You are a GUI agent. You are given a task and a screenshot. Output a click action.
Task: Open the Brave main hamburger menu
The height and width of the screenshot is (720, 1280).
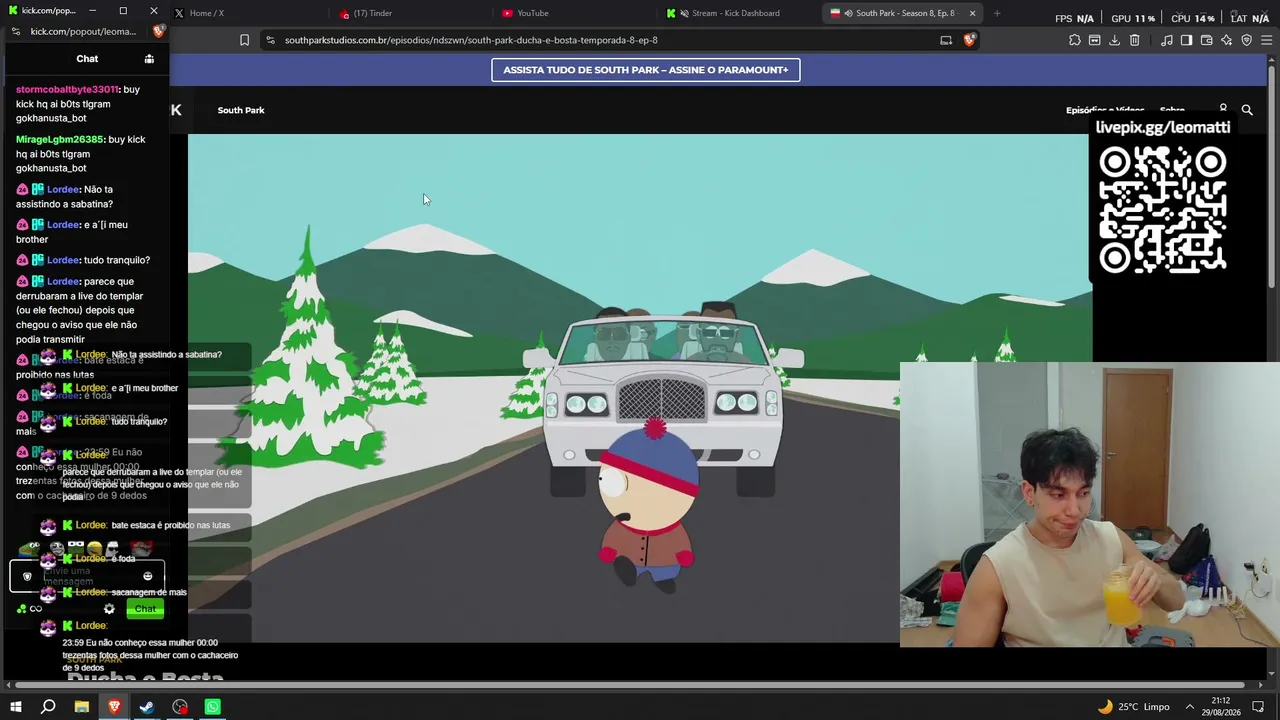(1266, 40)
